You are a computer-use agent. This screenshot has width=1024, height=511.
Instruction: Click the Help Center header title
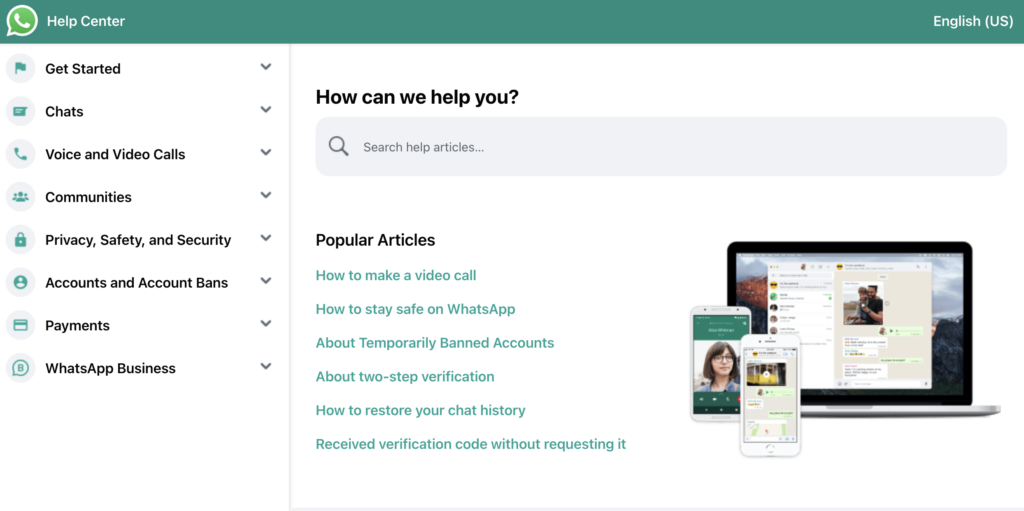pos(86,21)
